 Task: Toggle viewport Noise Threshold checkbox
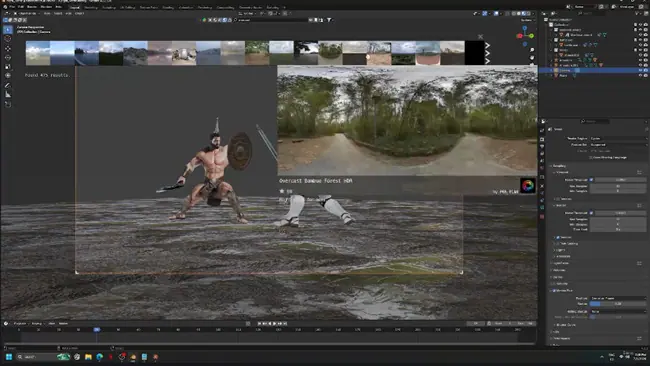point(592,180)
